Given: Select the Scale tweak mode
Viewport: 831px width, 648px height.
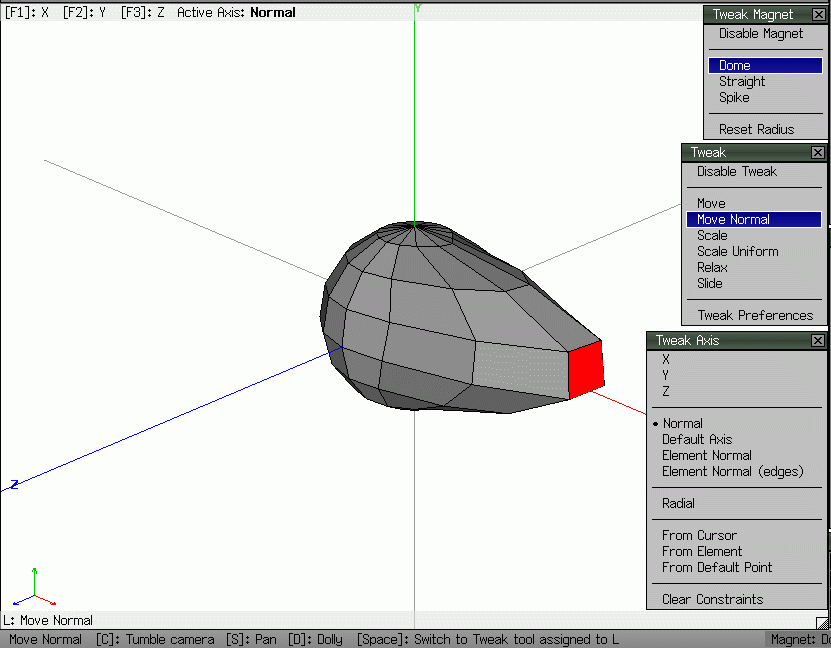Looking at the screenshot, I should [x=711, y=234].
